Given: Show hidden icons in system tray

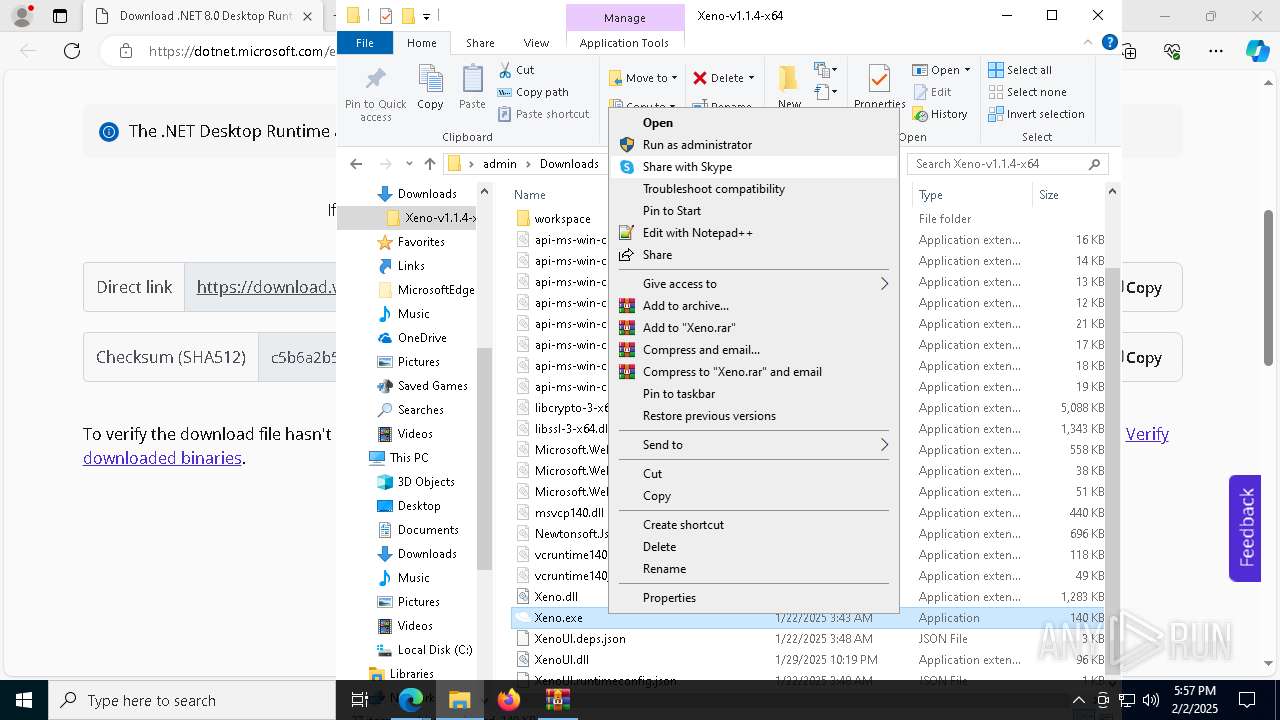Looking at the screenshot, I should point(1078,700).
